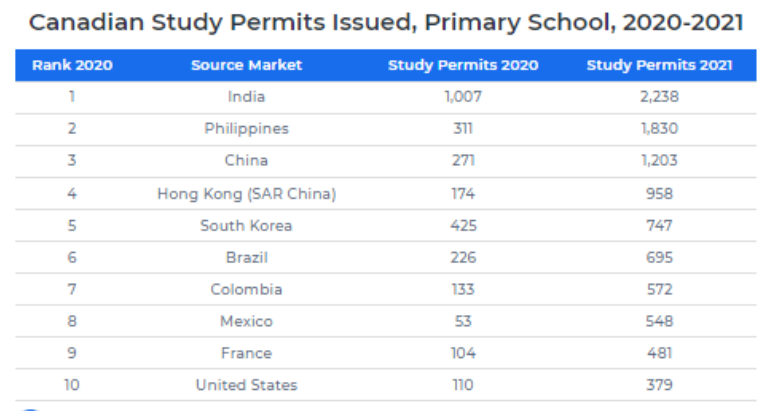Screen dimensions: 776x411
Task: Select the Study Permits 2021 header
Action: 659,65
